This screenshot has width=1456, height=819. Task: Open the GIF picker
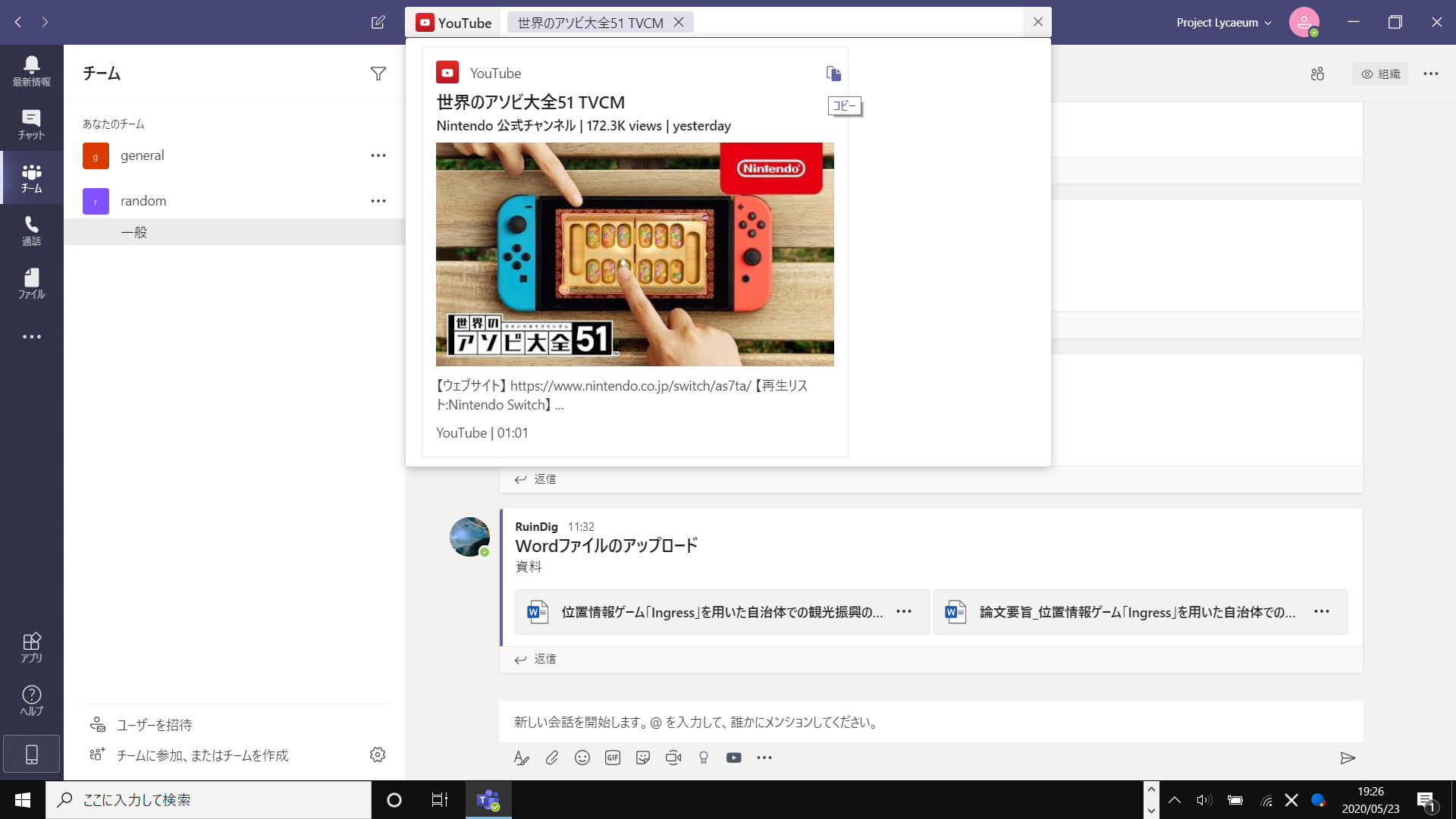(x=613, y=757)
